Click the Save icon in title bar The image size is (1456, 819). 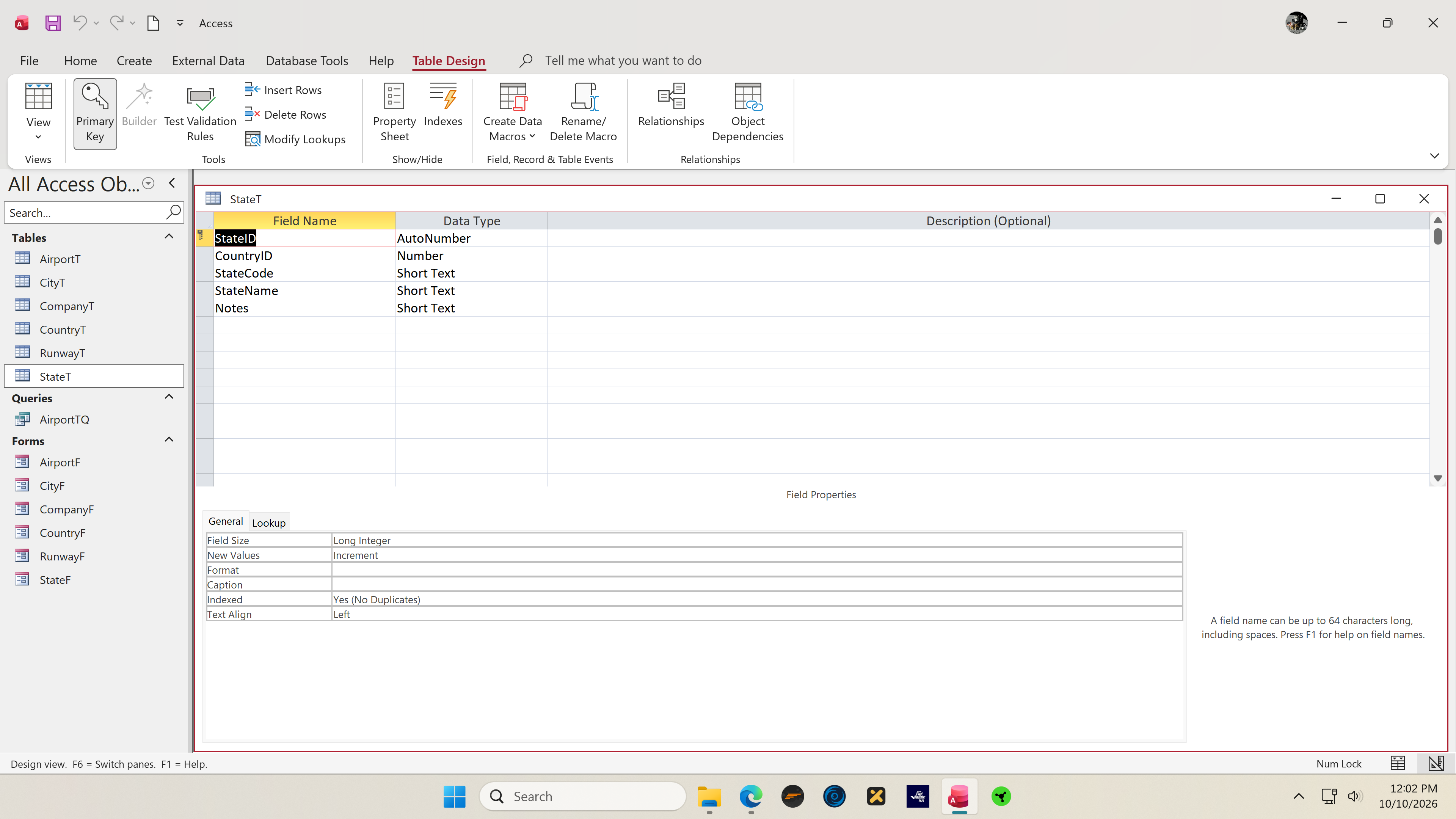(53, 23)
